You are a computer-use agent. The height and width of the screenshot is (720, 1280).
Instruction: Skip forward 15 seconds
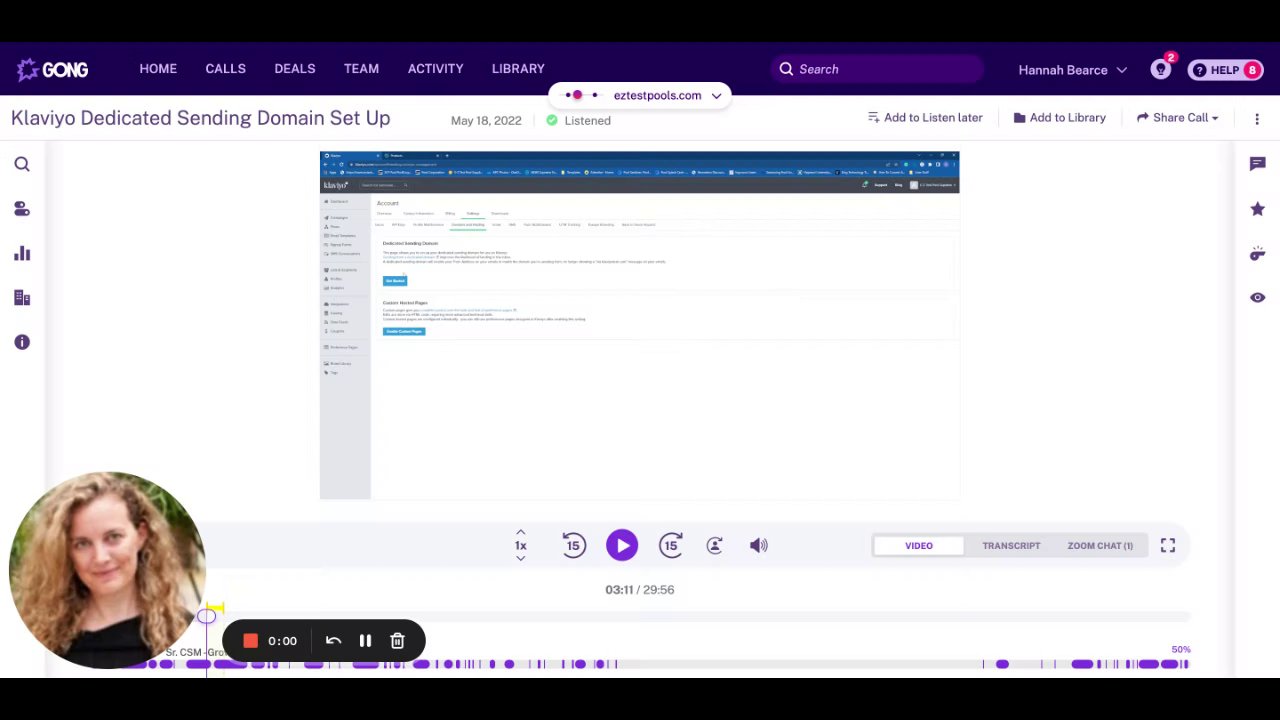tap(670, 545)
